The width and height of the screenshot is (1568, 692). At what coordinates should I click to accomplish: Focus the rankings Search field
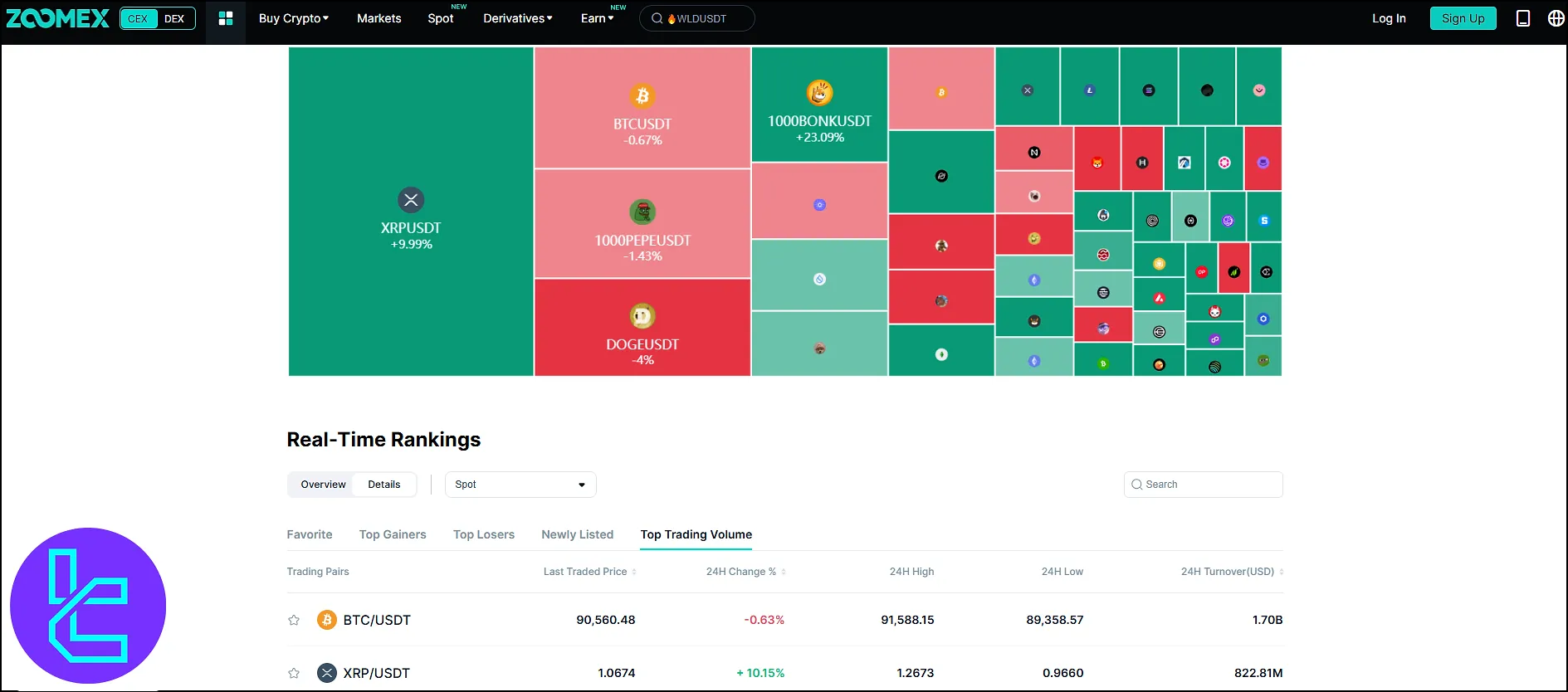tap(1204, 485)
